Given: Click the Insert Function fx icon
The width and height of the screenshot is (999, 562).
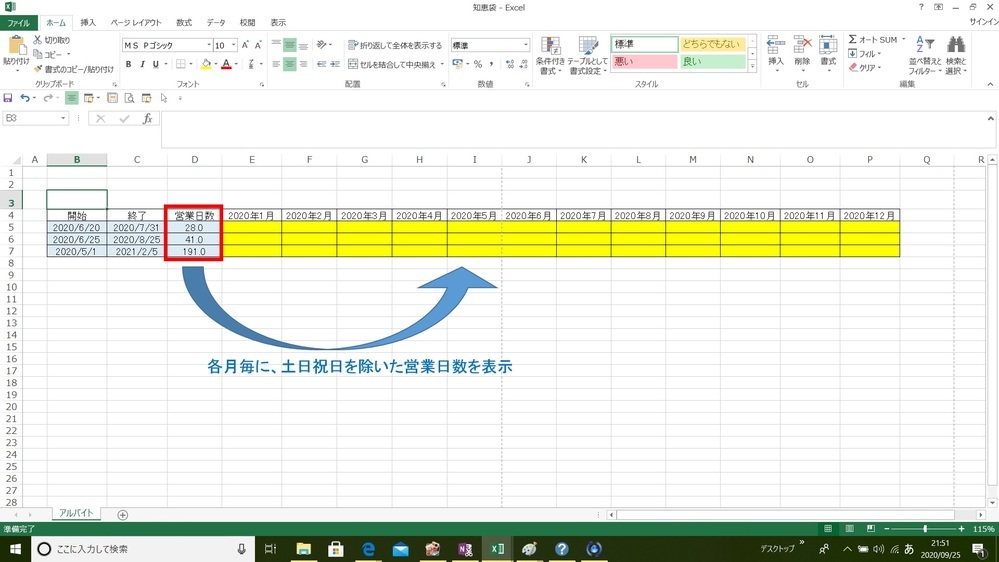Looking at the screenshot, I should [147, 119].
